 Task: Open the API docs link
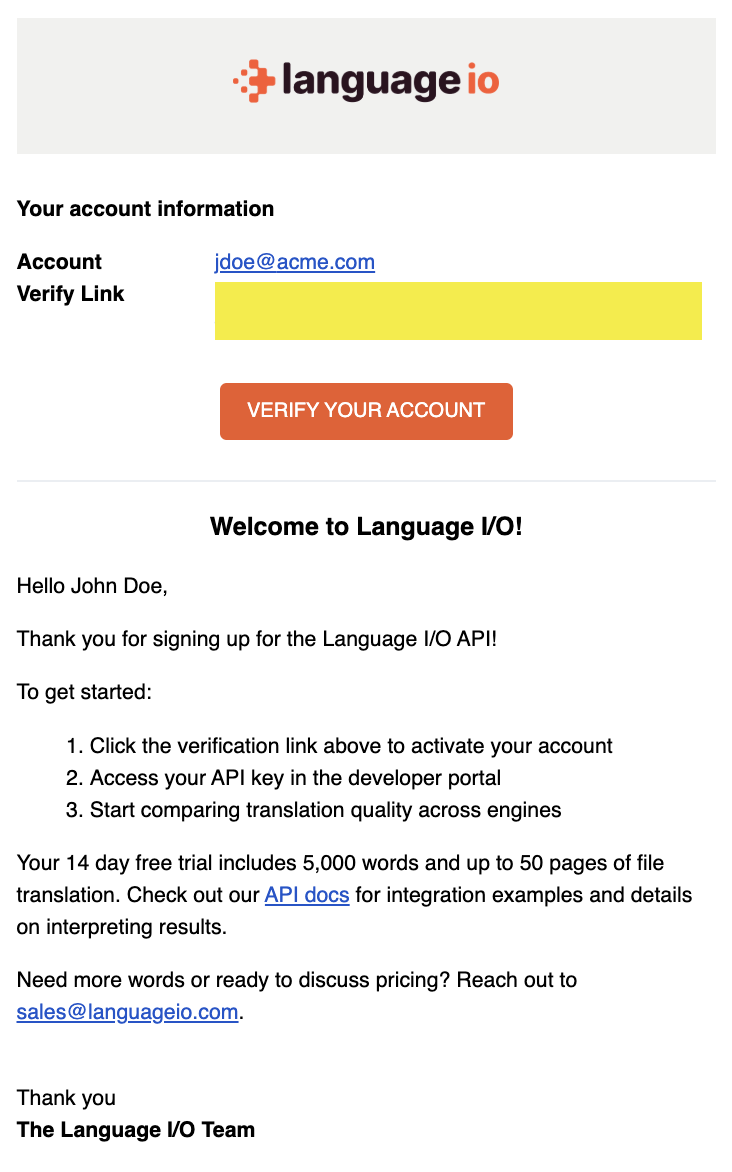click(307, 895)
